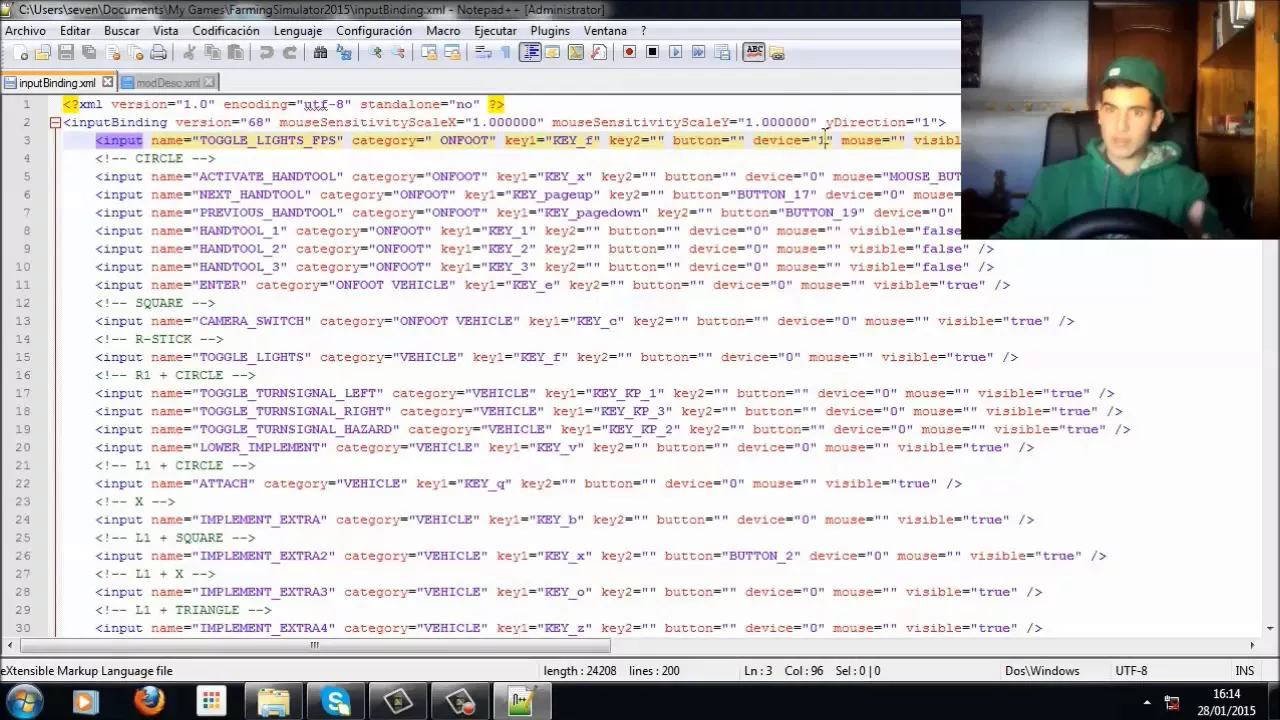The image size is (1280, 720).
Task: Click the ABC spell check icon
Action: 754,52
